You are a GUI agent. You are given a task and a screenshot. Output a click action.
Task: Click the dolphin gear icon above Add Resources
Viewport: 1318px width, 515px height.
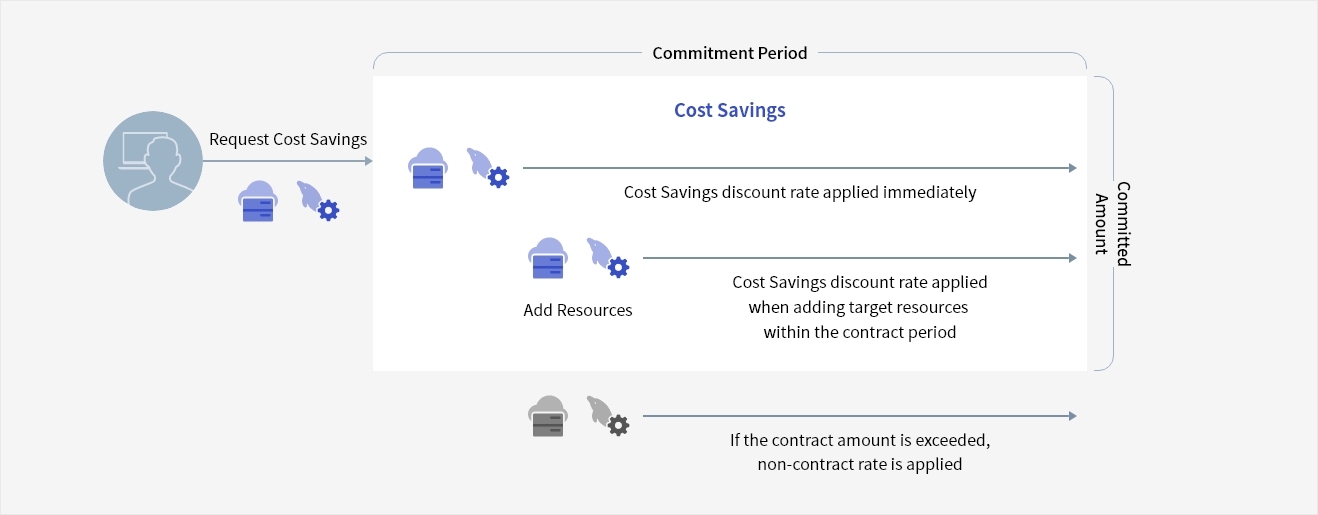[608, 258]
